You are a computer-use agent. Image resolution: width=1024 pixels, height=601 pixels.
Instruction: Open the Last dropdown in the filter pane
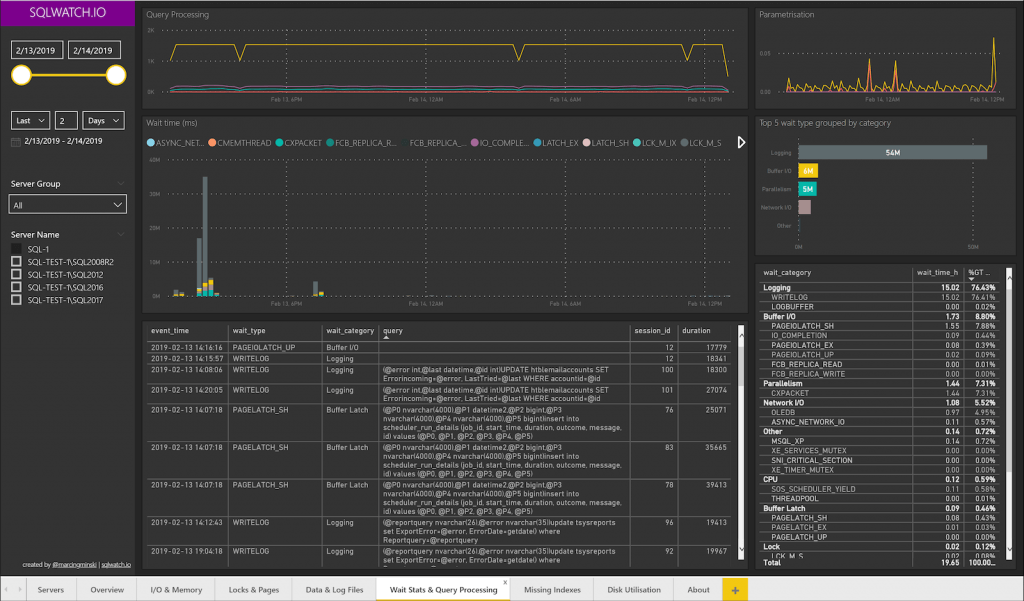pyautogui.click(x=30, y=120)
